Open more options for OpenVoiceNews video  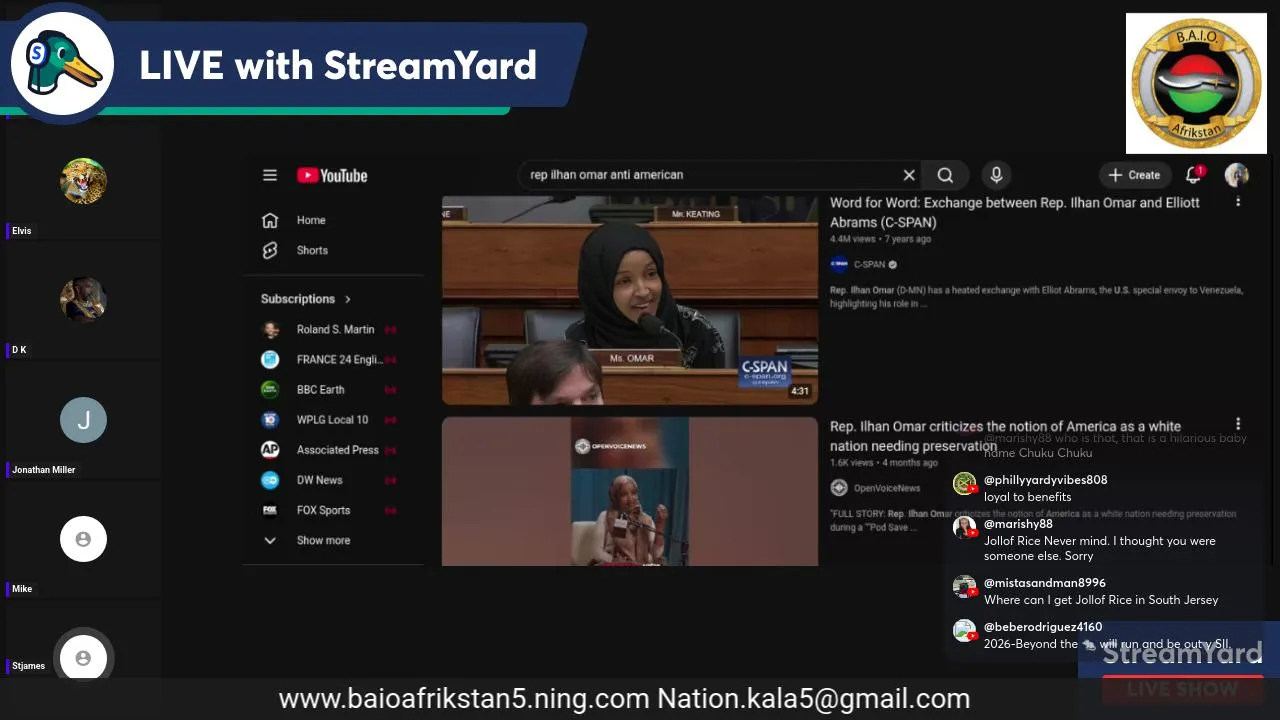[1238, 424]
